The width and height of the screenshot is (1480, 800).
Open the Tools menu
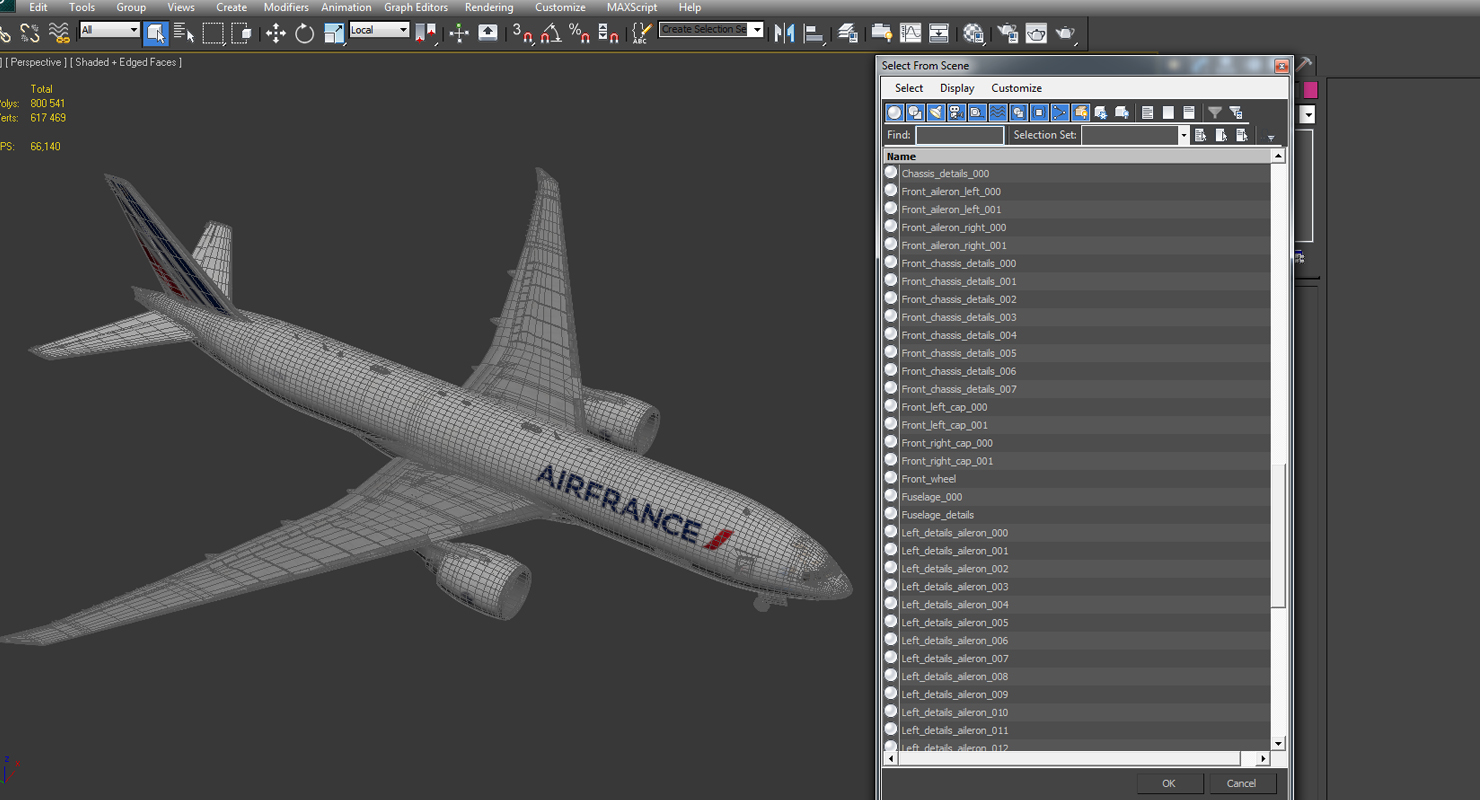coord(82,7)
